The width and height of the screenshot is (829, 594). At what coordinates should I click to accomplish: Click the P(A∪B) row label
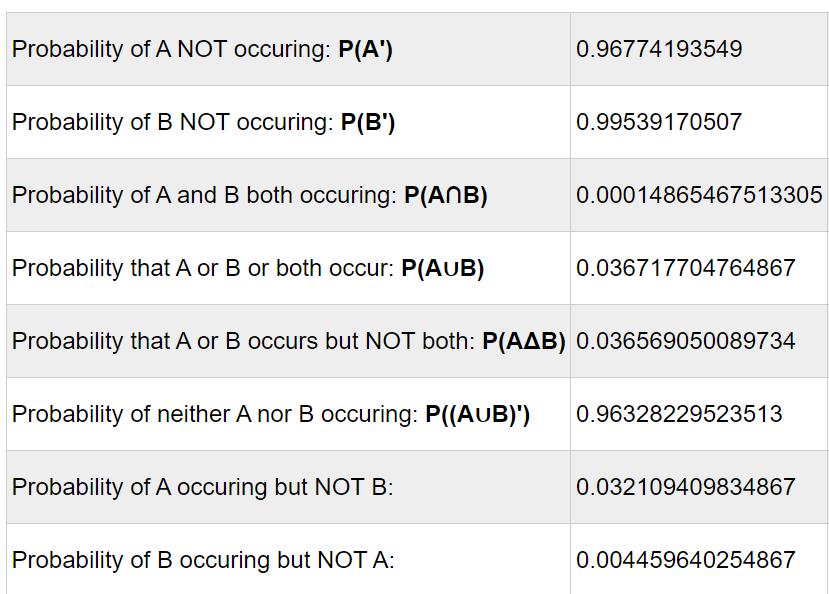click(289, 268)
